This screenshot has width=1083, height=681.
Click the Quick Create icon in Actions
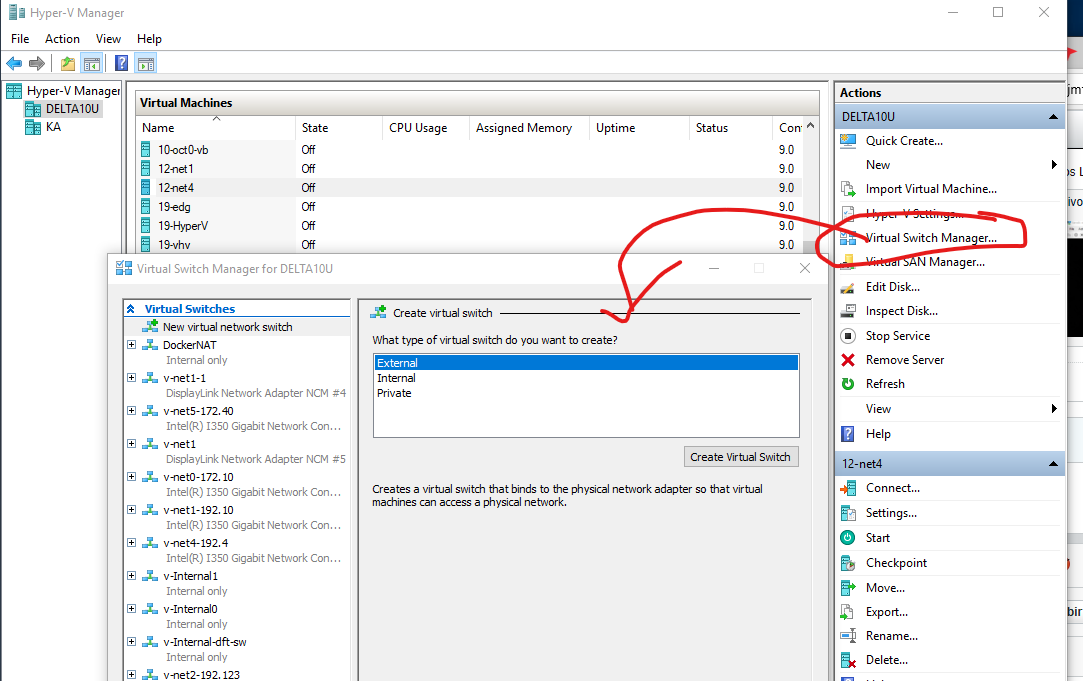tap(848, 141)
